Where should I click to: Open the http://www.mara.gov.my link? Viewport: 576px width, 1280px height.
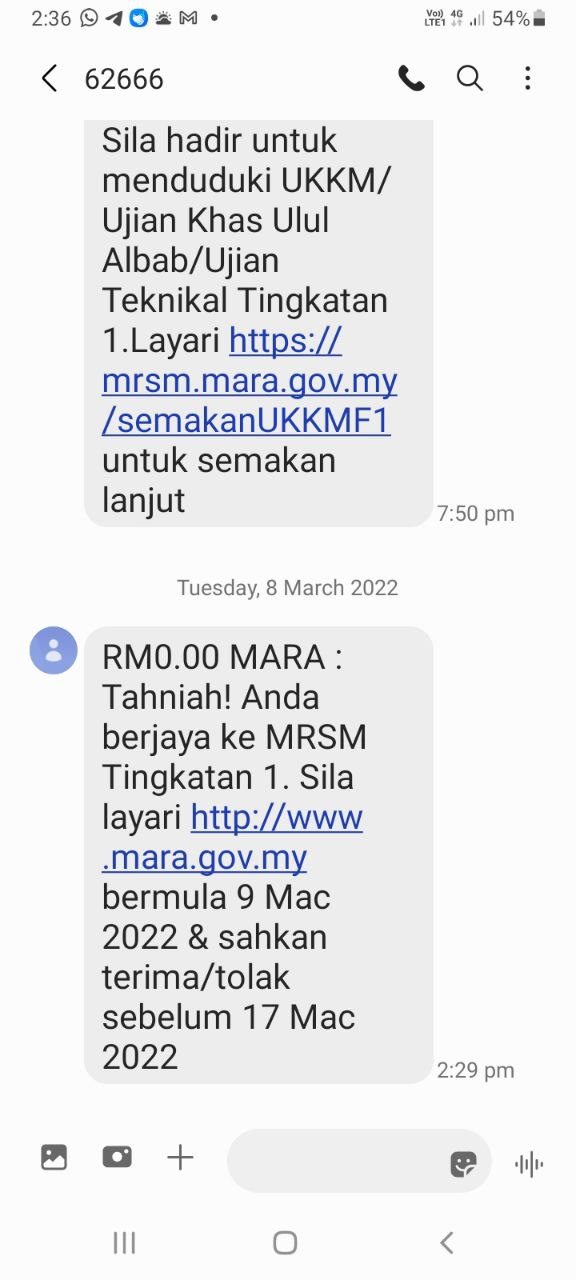click(233, 837)
